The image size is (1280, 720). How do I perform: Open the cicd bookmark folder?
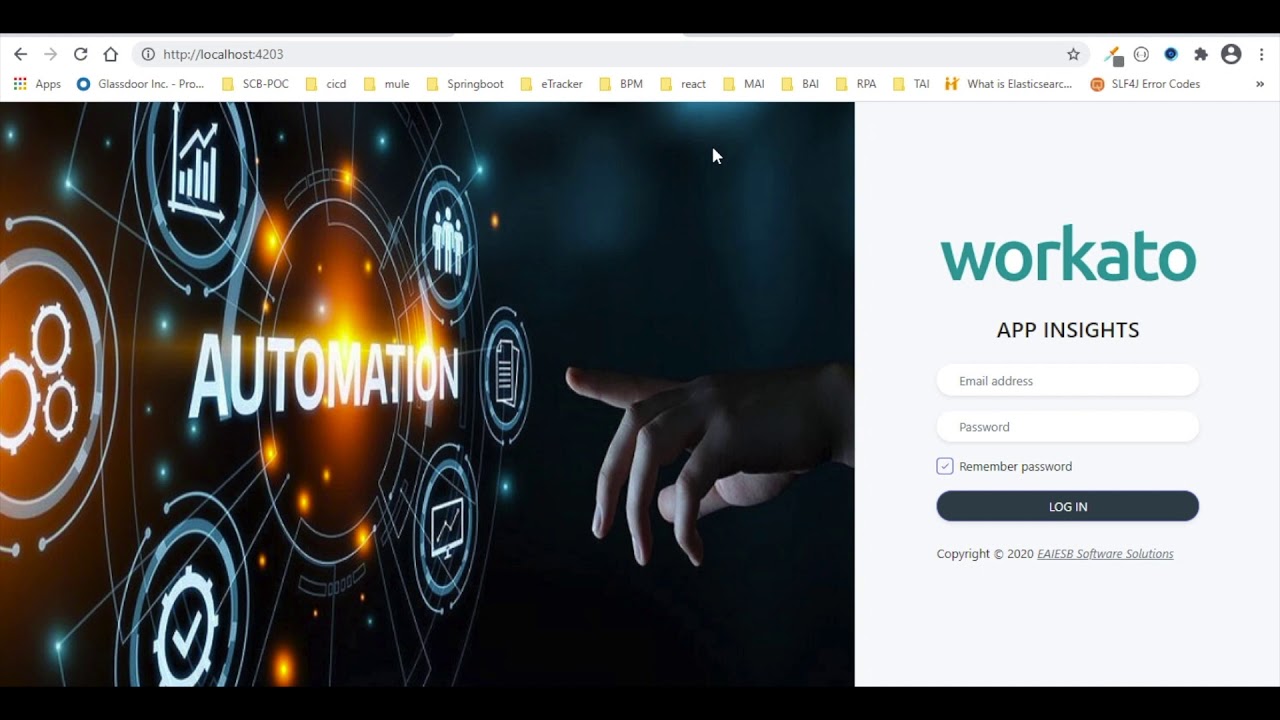(326, 84)
